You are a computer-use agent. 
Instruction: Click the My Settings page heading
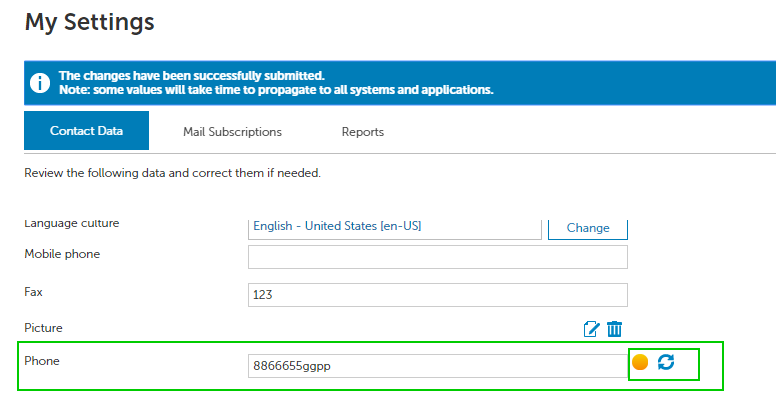pyautogui.click(x=90, y=23)
